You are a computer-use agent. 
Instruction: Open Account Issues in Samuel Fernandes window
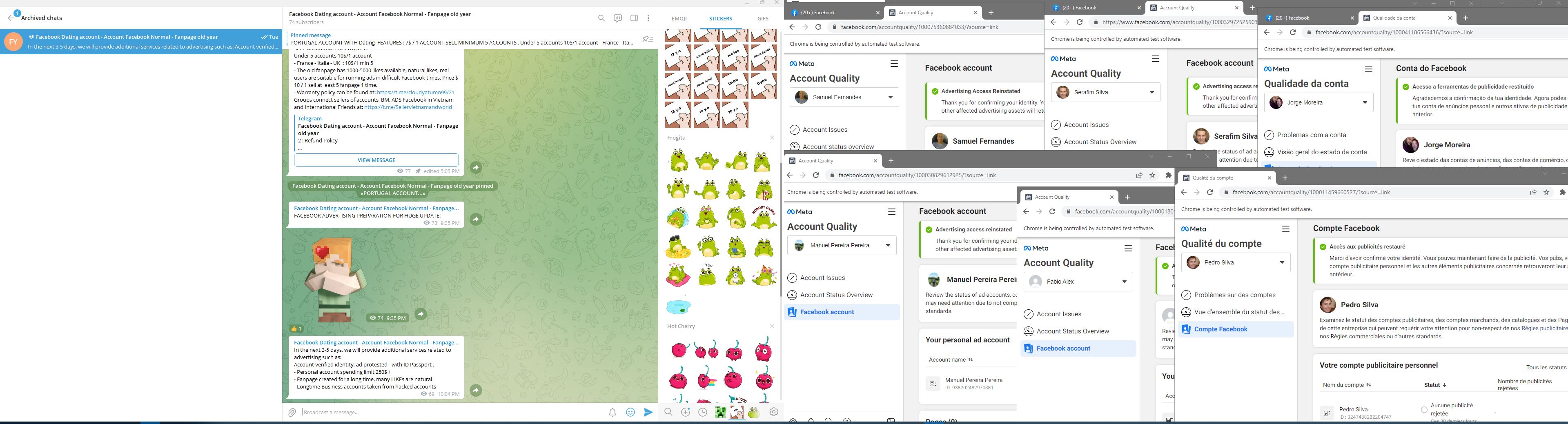tap(825, 130)
